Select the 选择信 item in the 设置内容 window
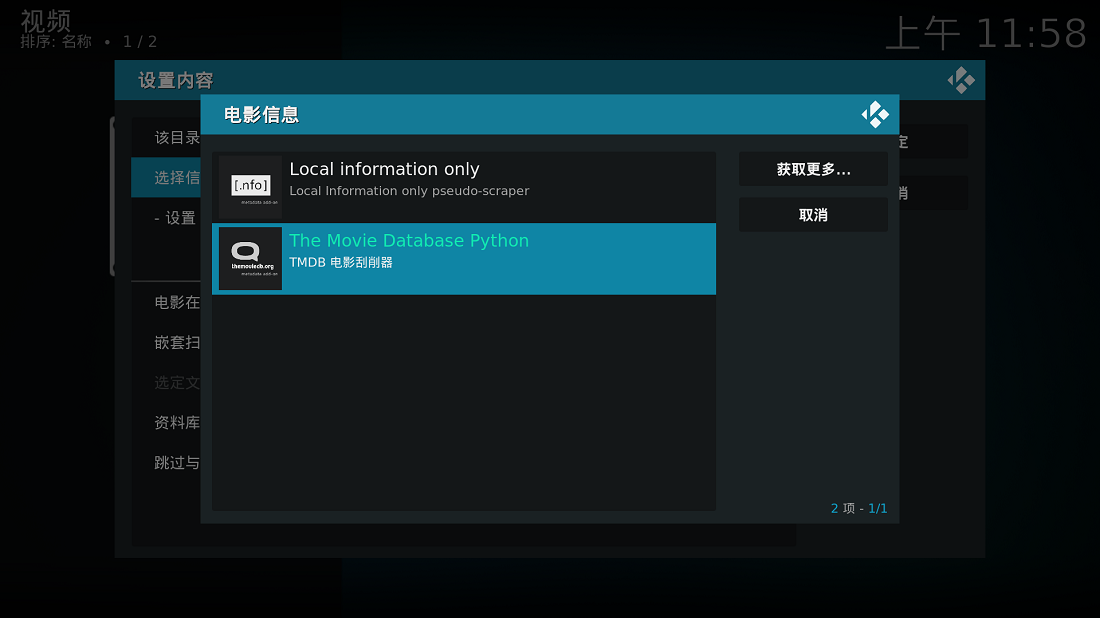Screen dimensions: 1100x618 click(x=166, y=177)
